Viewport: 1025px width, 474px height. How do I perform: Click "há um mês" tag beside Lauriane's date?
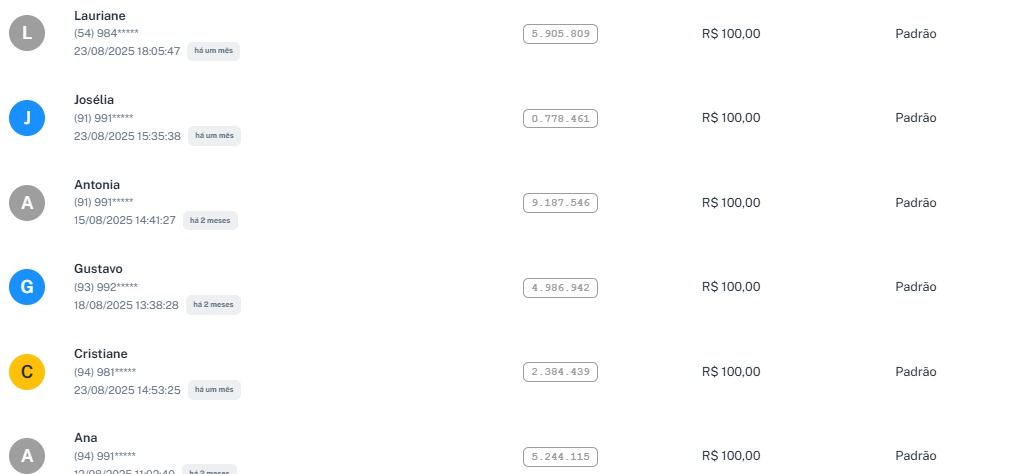click(213, 51)
